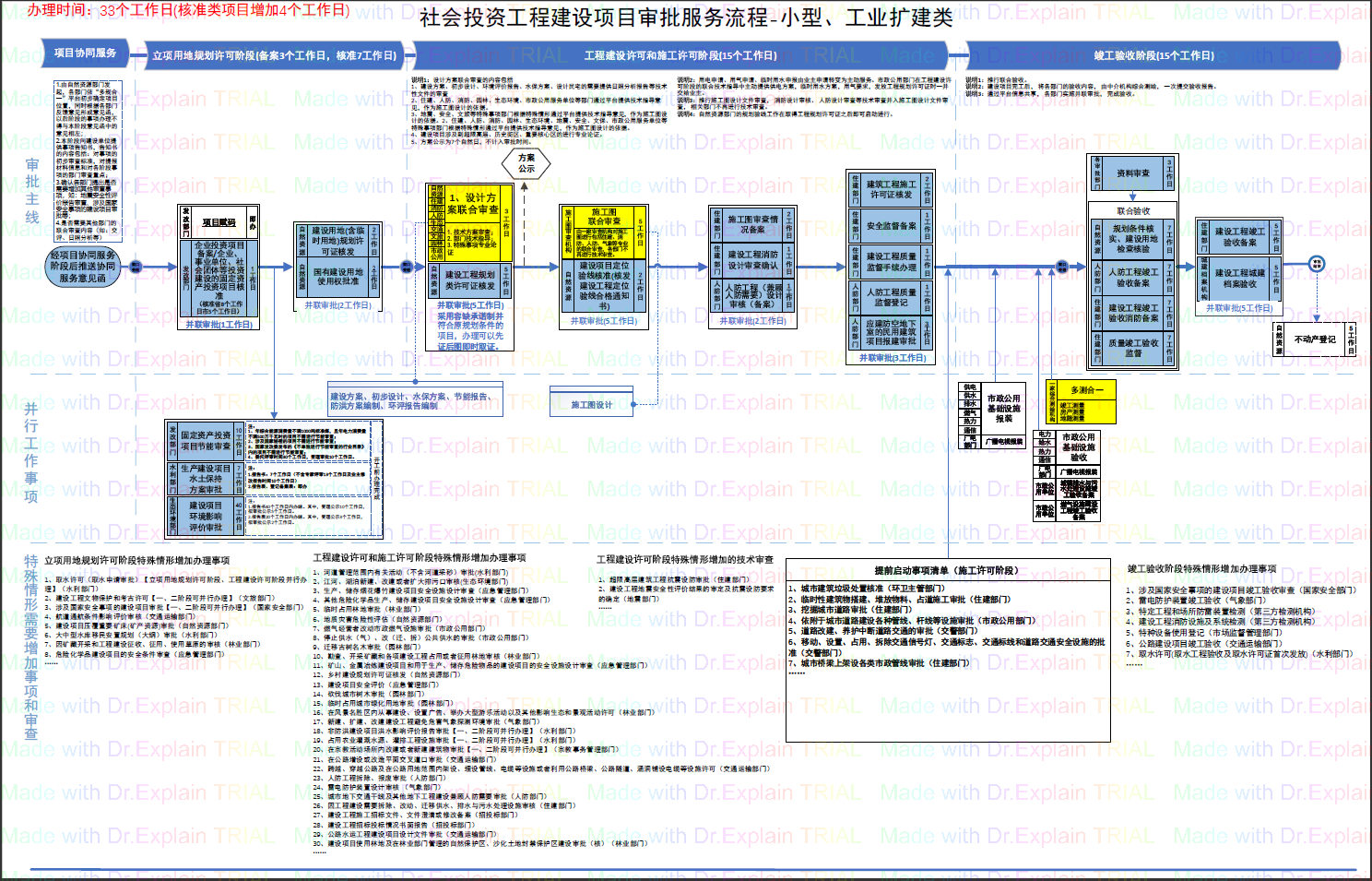Click the 方案公示 hexagon node
This screenshot has width=1372, height=881.
[526, 164]
